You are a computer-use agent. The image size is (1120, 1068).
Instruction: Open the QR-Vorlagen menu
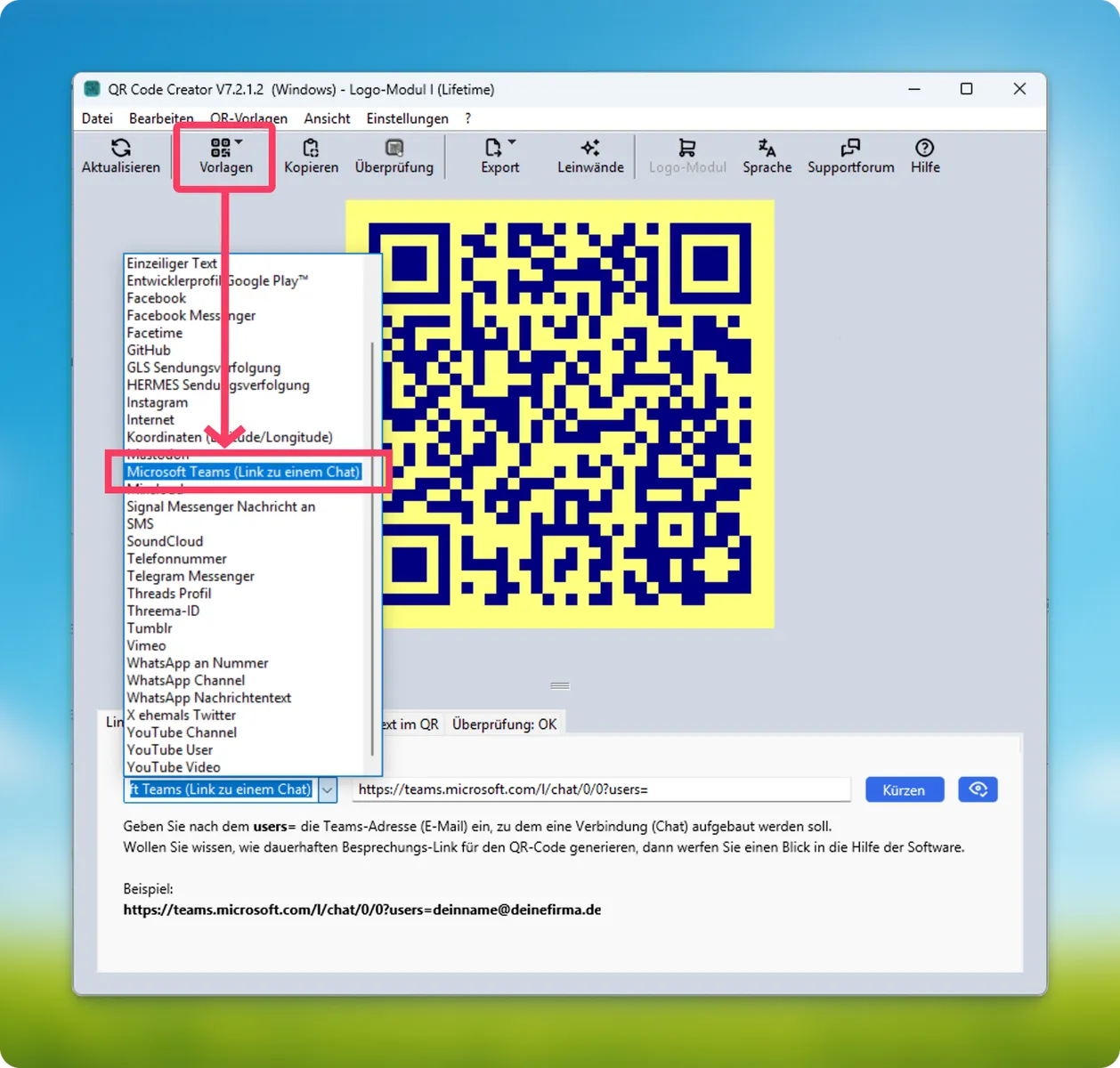(x=248, y=118)
